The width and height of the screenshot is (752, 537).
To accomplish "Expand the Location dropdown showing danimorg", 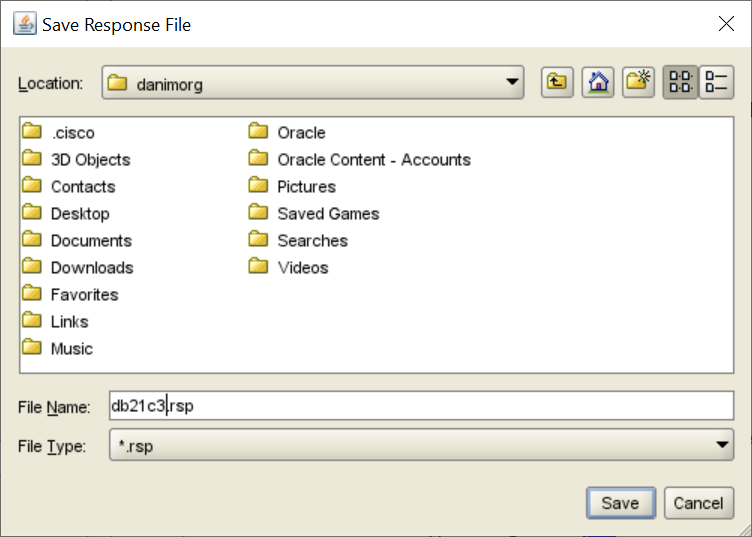I will click(x=512, y=84).
